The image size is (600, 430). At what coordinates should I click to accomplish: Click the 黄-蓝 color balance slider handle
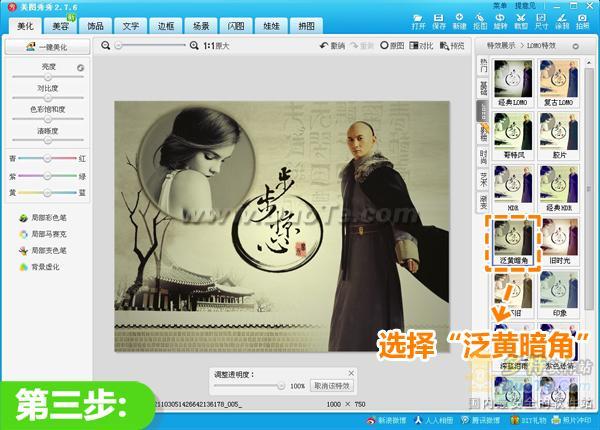[x=47, y=193]
